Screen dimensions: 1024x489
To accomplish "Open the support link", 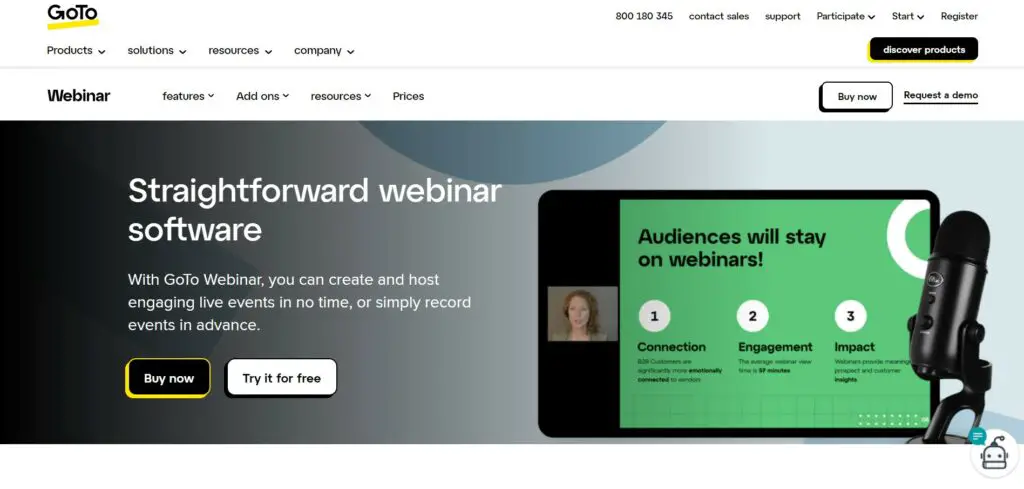I will click(x=782, y=16).
